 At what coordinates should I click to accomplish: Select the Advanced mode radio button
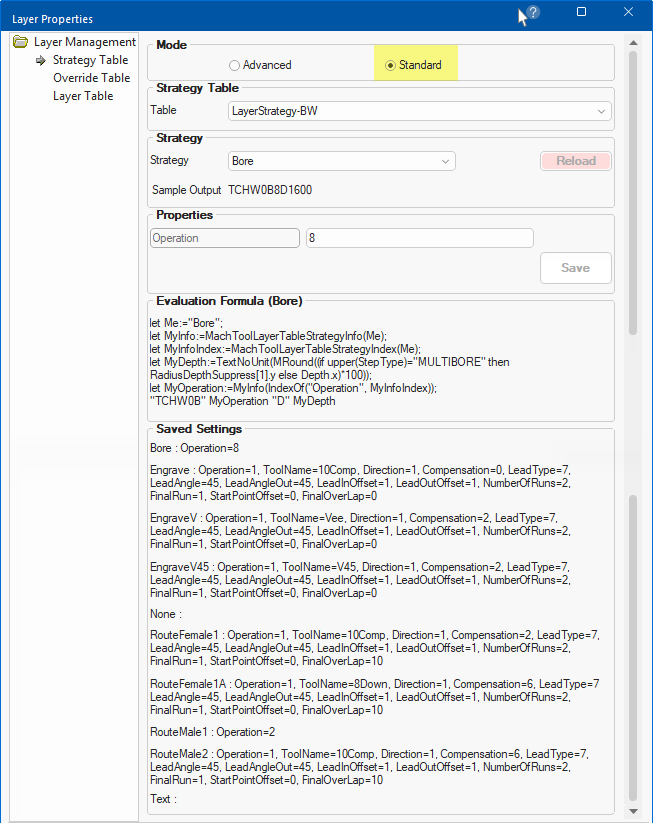234,65
